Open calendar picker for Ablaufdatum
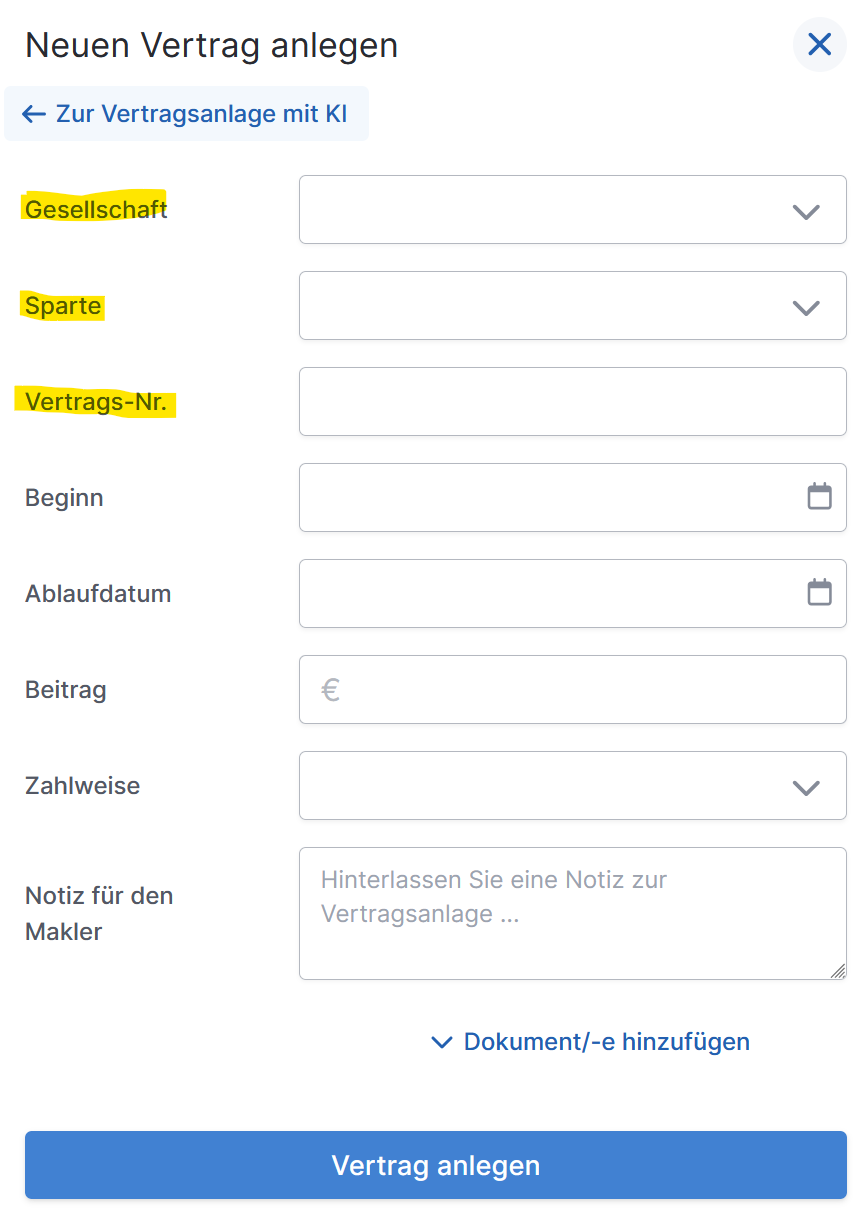Screen dimensions: 865x1215 click(x=819, y=593)
